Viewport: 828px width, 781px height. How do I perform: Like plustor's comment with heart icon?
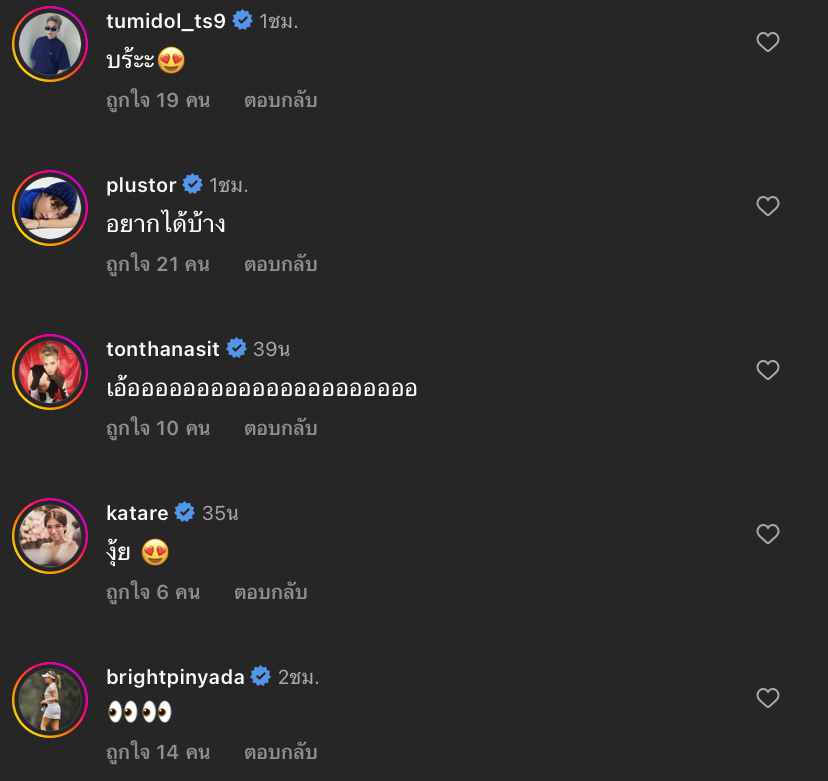pos(767,206)
